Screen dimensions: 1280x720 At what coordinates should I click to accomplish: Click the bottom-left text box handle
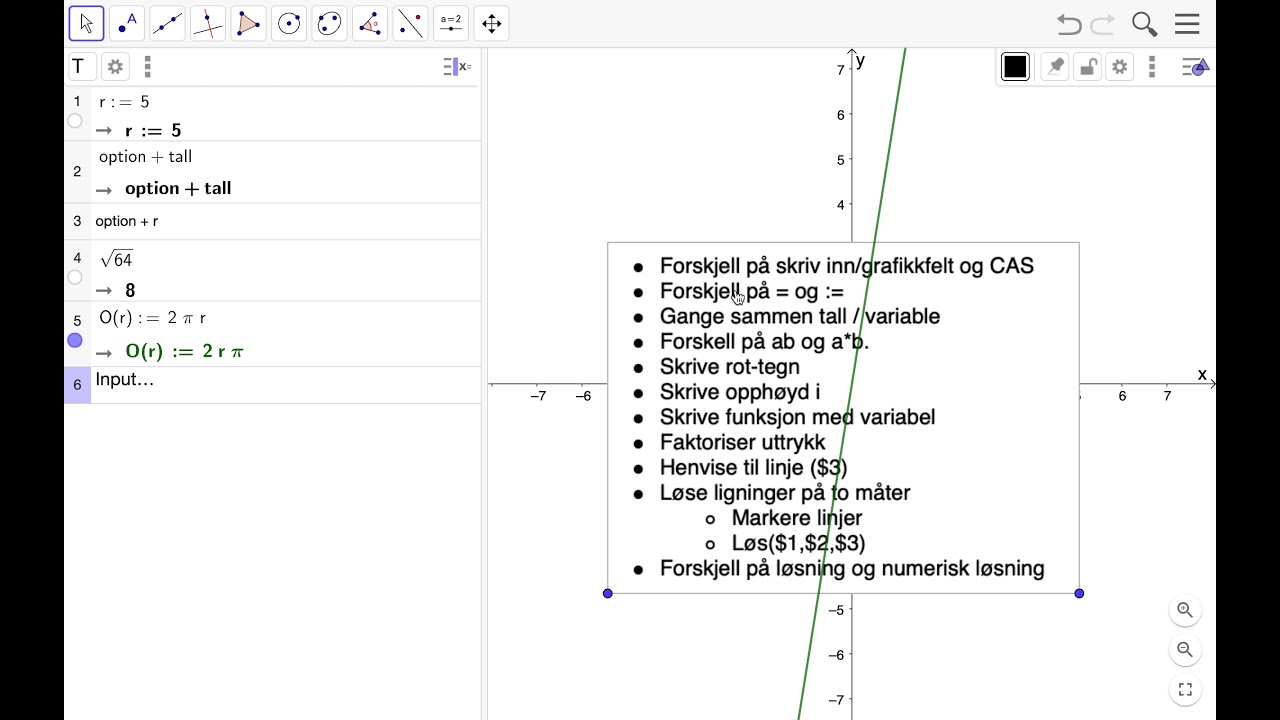click(x=608, y=594)
